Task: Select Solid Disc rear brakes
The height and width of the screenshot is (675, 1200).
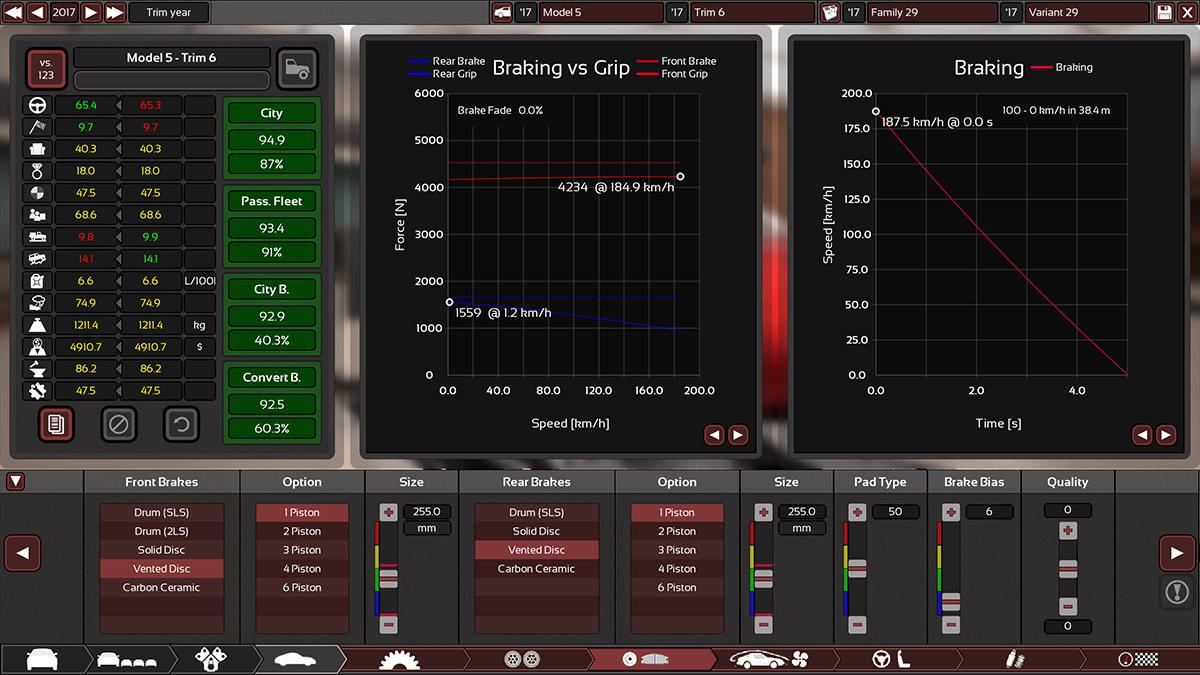Action: [536, 531]
